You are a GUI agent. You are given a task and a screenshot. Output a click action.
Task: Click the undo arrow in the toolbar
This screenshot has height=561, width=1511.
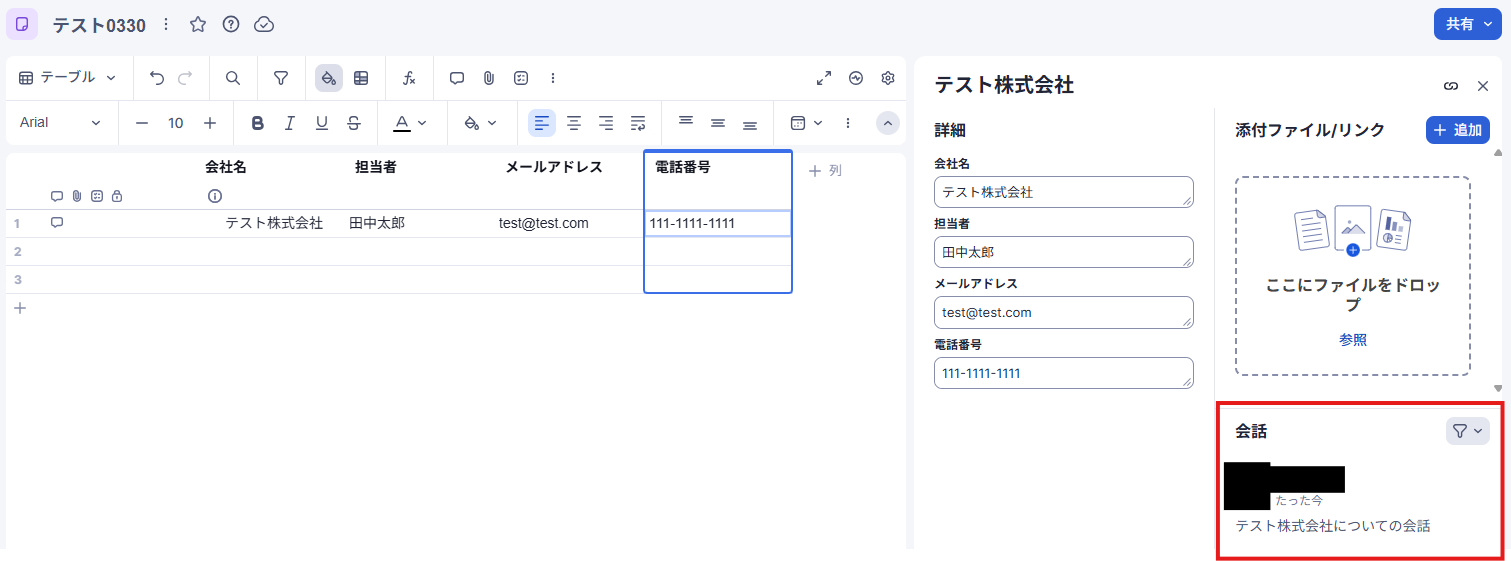(156, 78)
